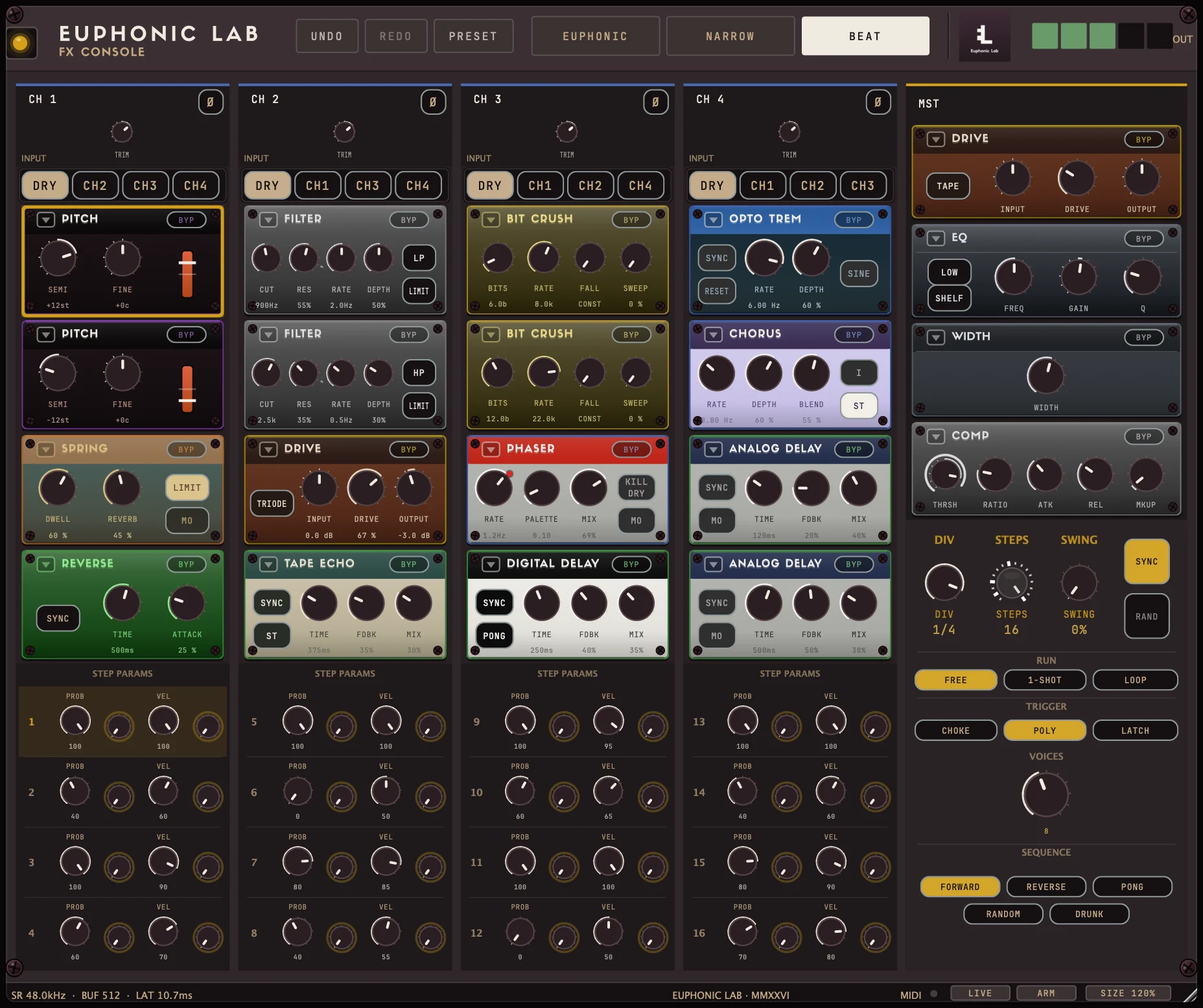Toggle CH 1 phase invert icon
The image size is (1203, 1008).
pos(211,102)
